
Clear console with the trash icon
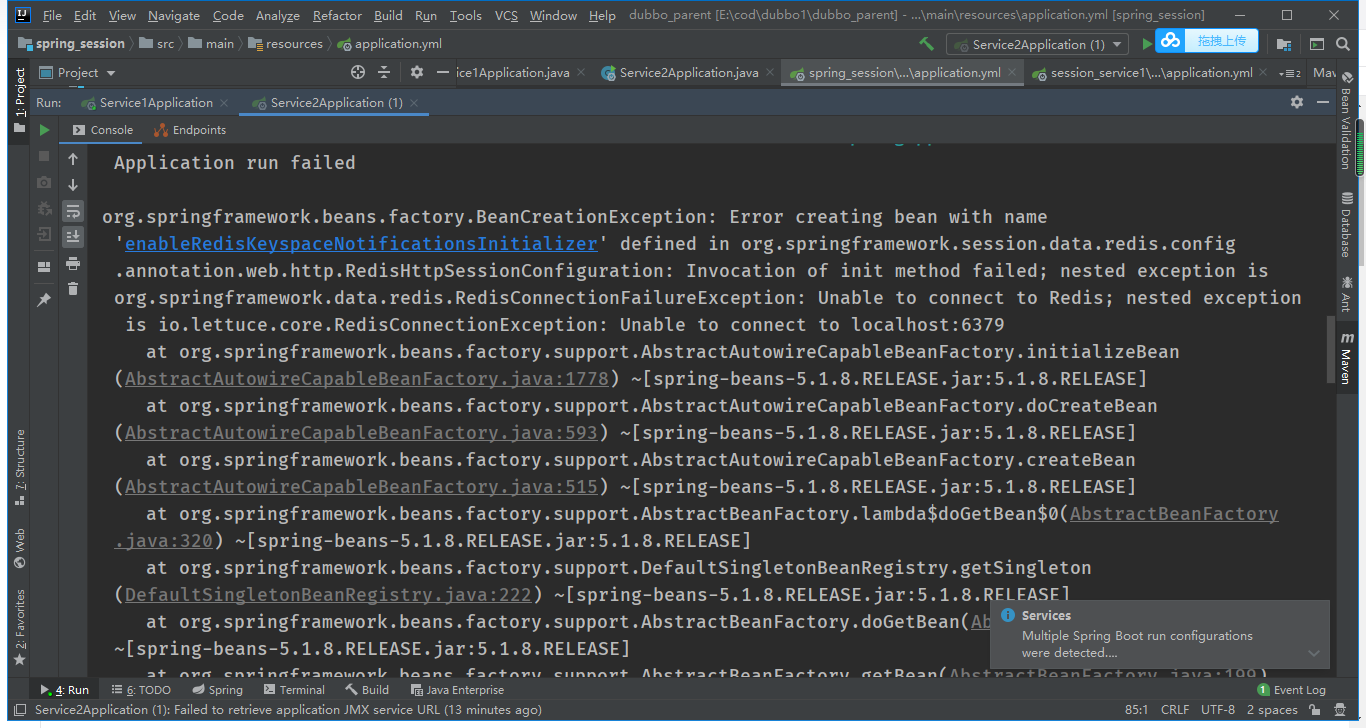click(73, 289)
